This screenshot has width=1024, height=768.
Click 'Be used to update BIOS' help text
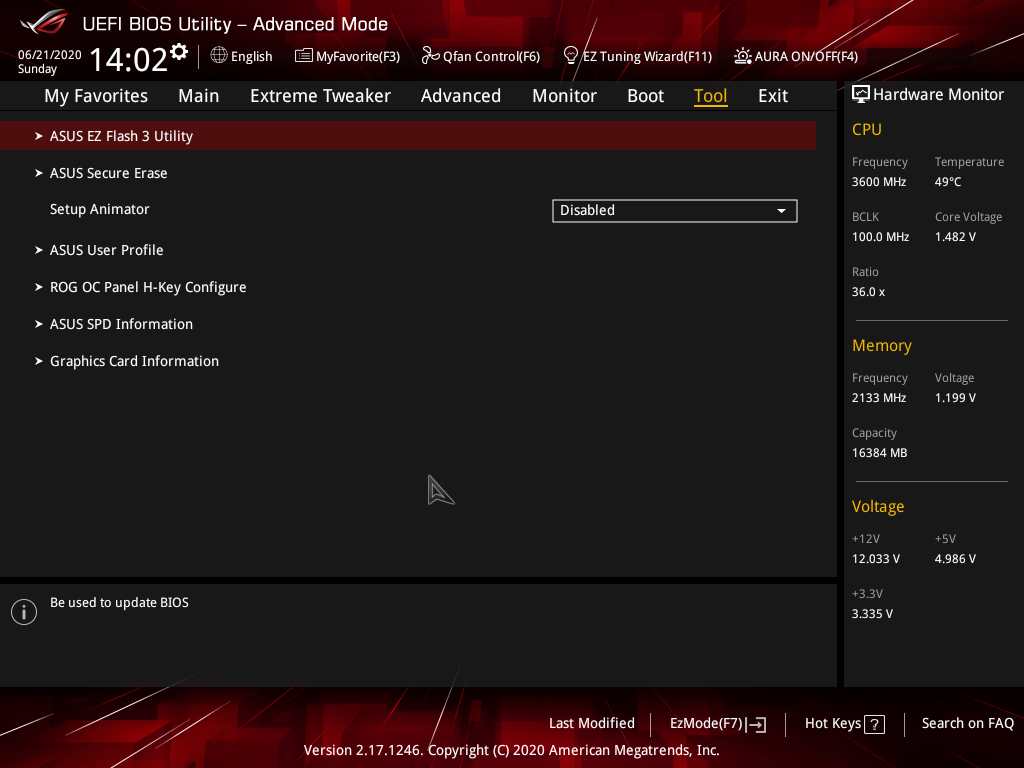[x=119, y=603]
